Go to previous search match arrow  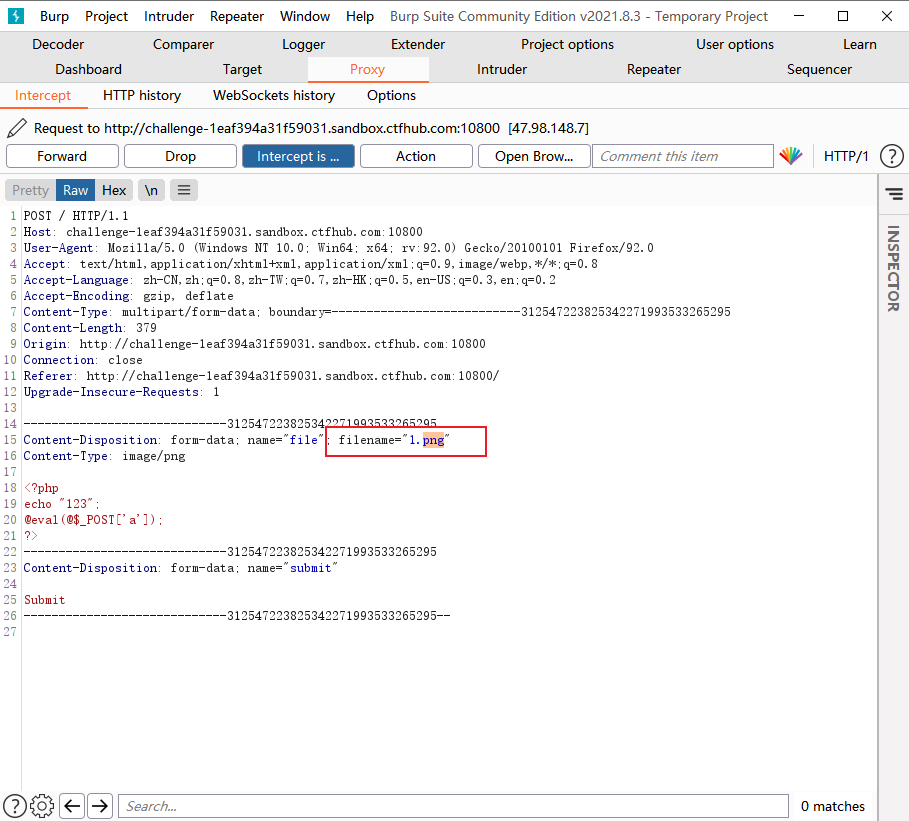(72, 806)
